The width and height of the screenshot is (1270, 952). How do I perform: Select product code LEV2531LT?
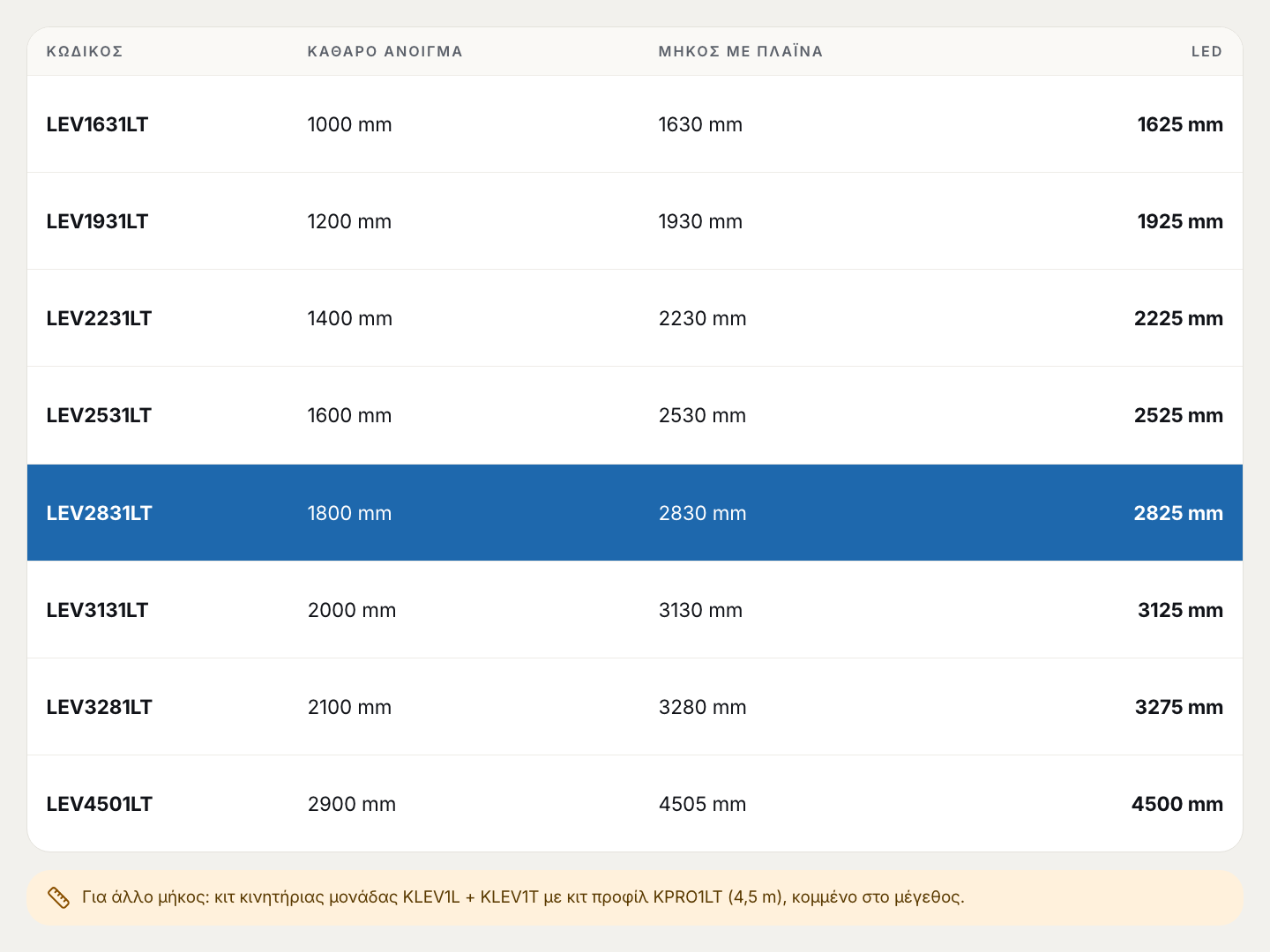point(99,415)
